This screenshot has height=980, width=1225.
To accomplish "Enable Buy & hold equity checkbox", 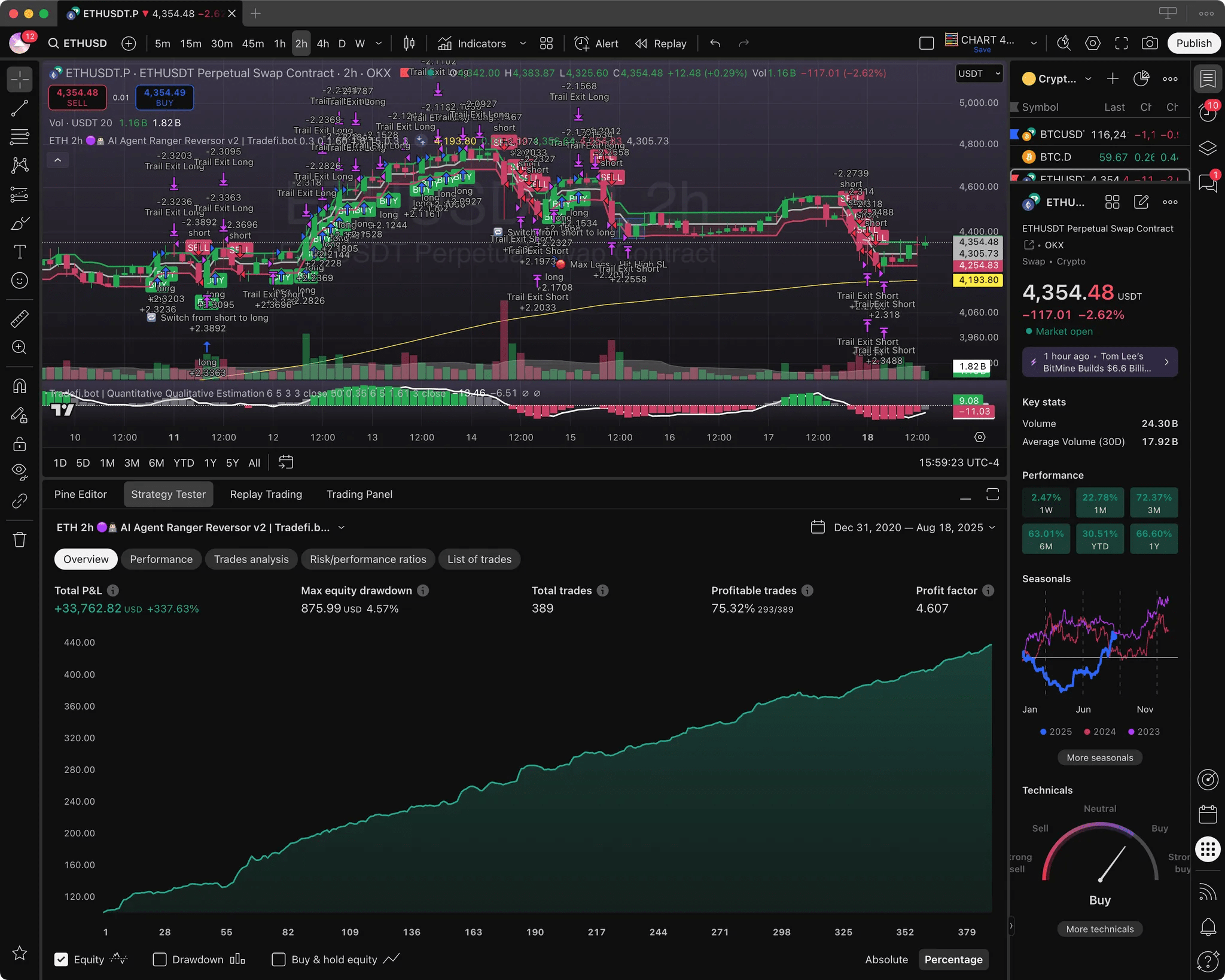I will click(x=278, y=959).
